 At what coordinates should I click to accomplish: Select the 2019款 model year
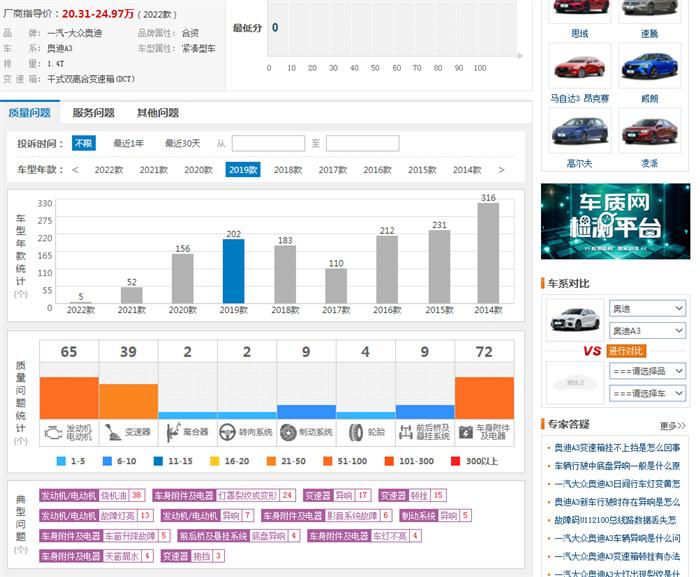click(243, 170)
